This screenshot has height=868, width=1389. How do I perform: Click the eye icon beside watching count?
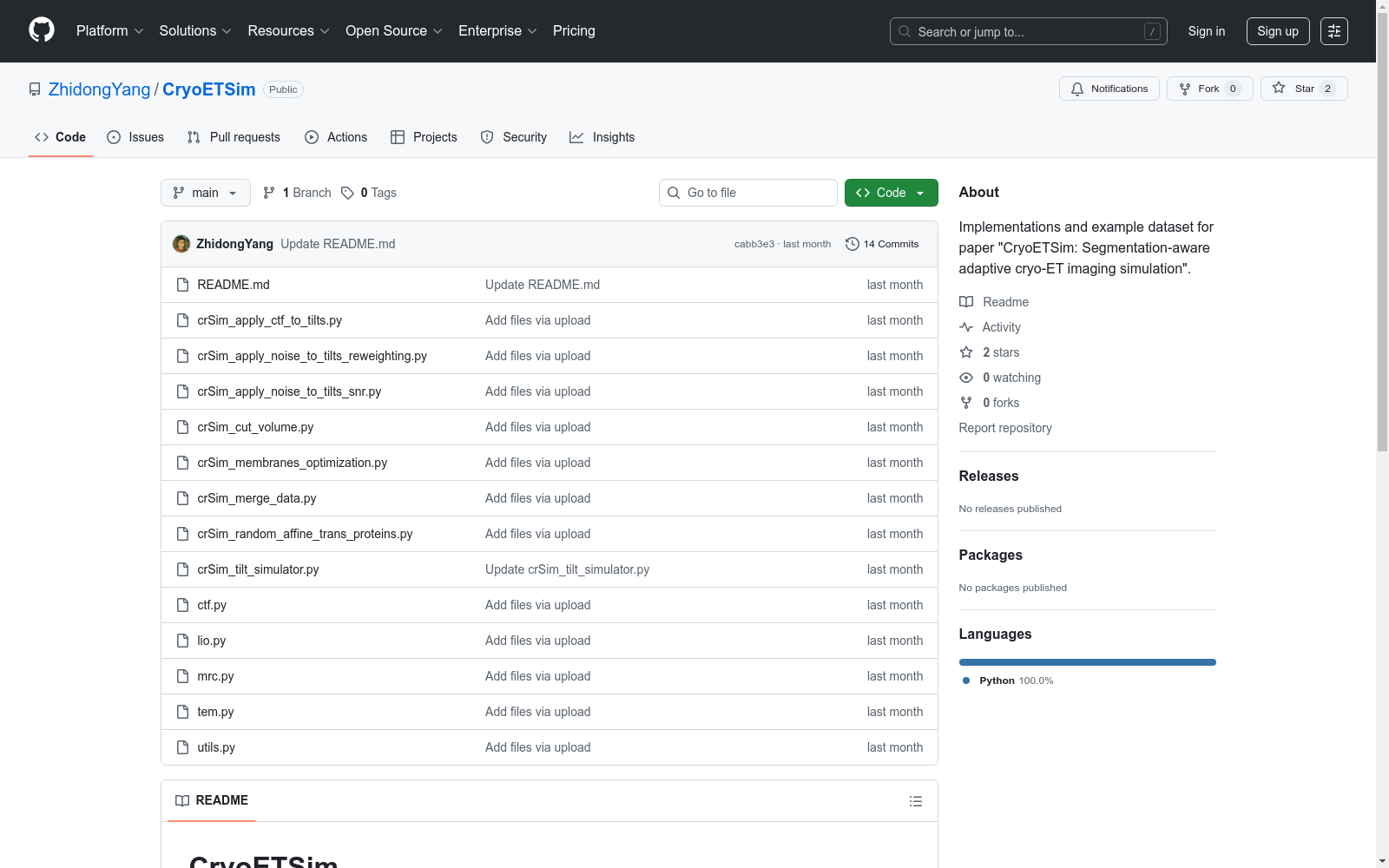click(966, 378)
